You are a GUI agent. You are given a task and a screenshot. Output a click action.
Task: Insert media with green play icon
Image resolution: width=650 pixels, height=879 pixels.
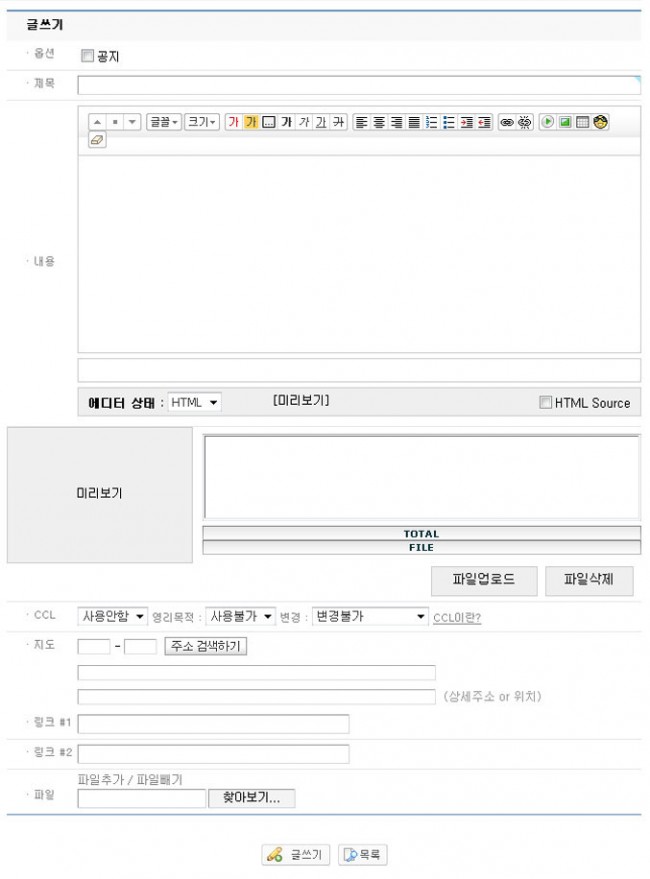548,122
